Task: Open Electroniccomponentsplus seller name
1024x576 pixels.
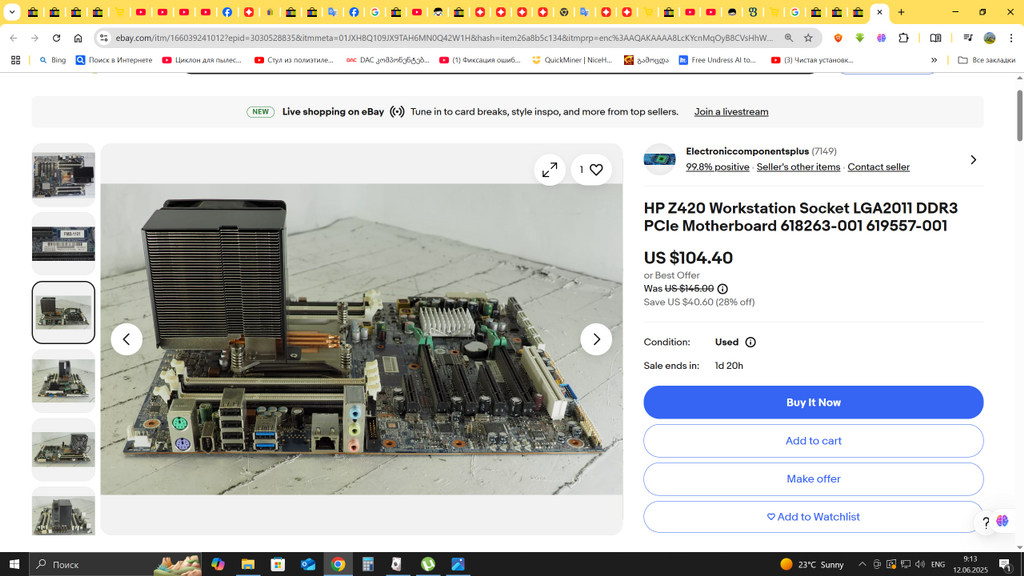Action: pyautogui.click(x=747, y=152)
